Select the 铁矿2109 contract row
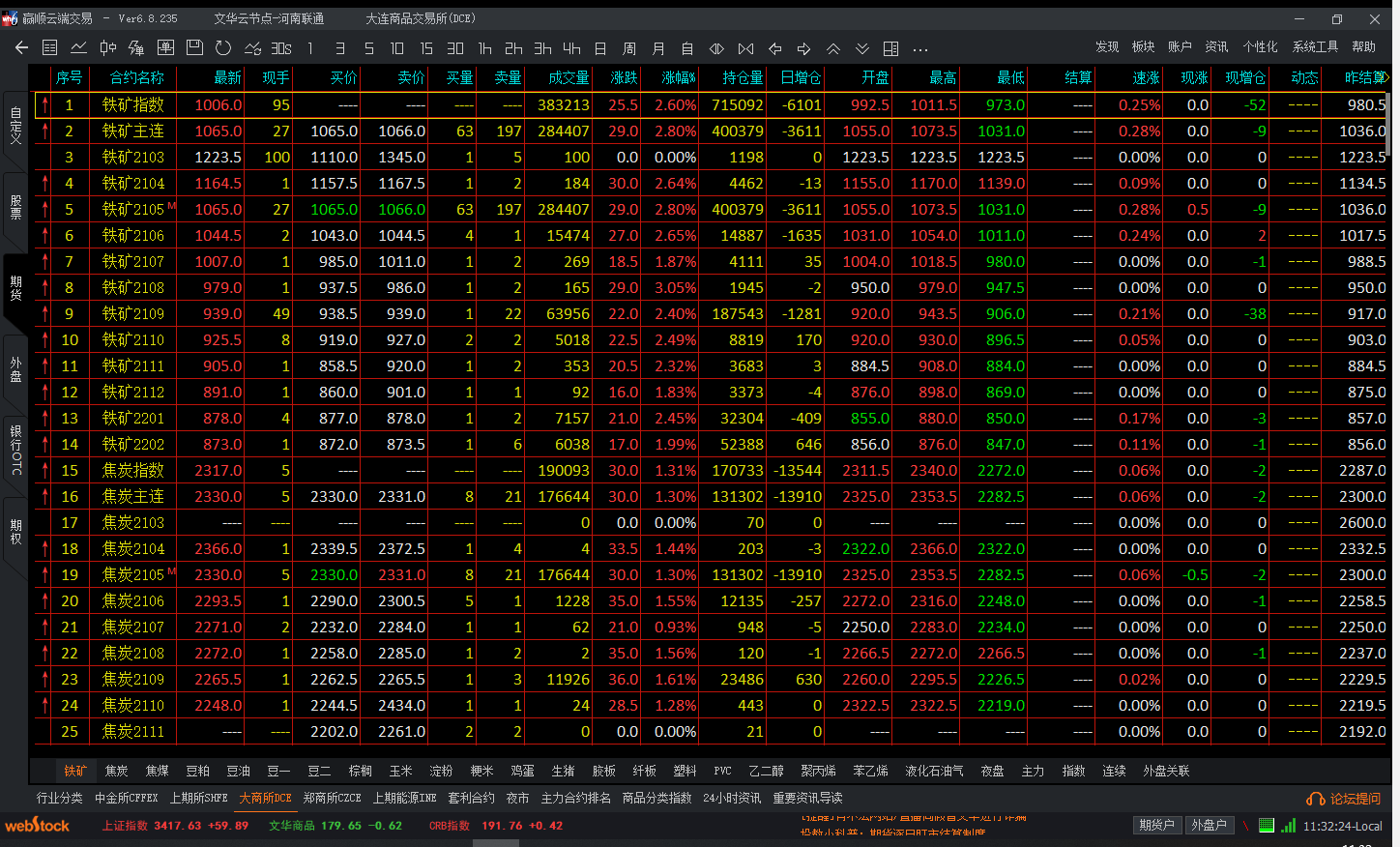 tap(710, 313)
